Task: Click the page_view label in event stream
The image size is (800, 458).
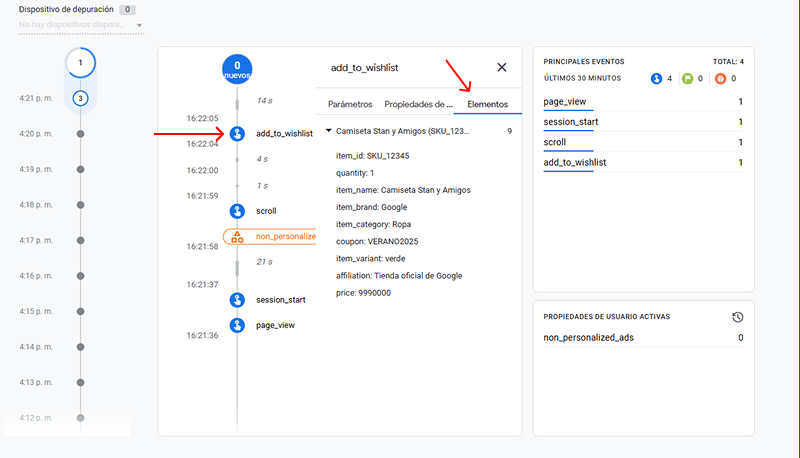Action: (x=276, y=325)
